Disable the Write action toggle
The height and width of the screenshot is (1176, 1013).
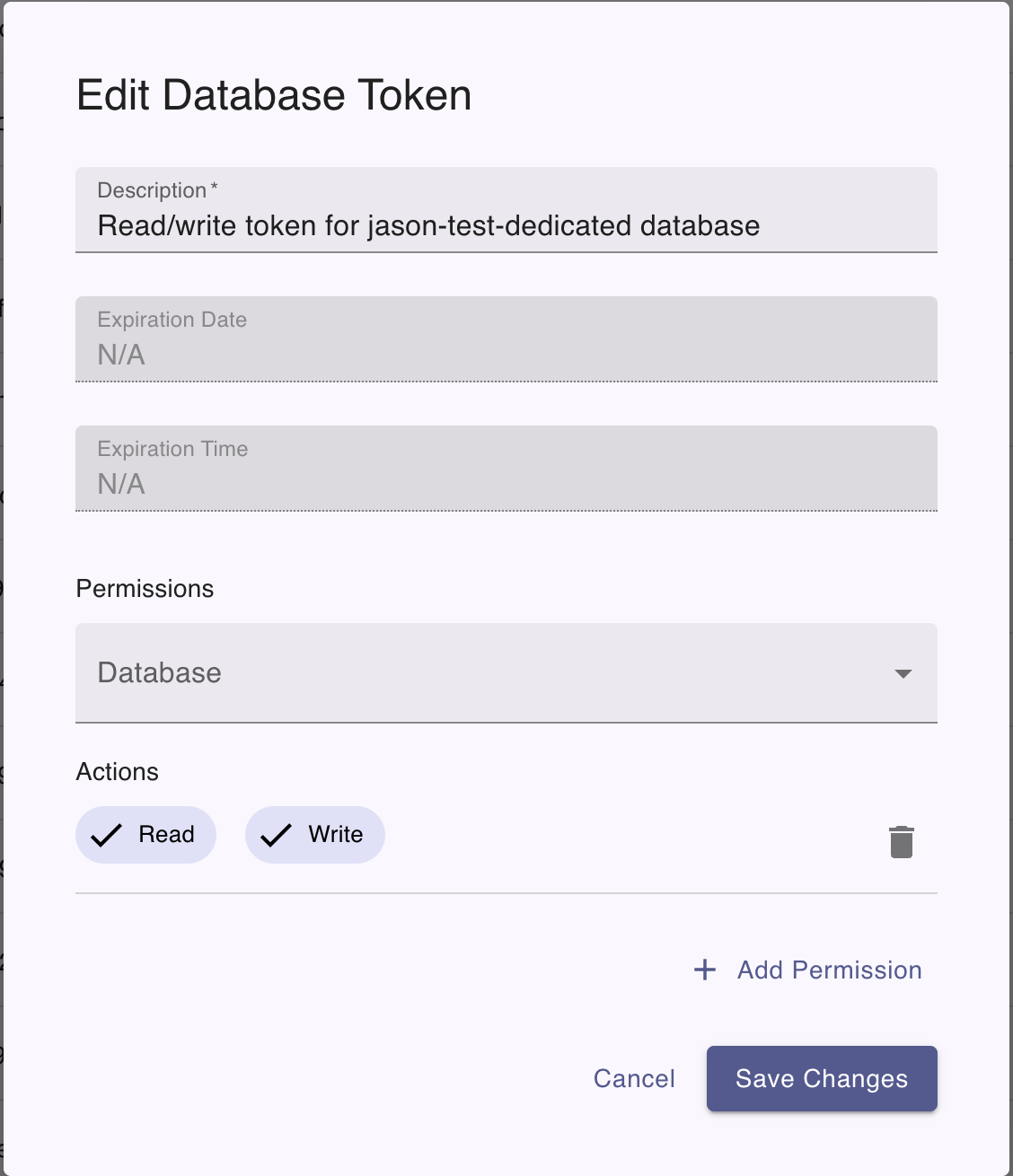pos(314,834)
